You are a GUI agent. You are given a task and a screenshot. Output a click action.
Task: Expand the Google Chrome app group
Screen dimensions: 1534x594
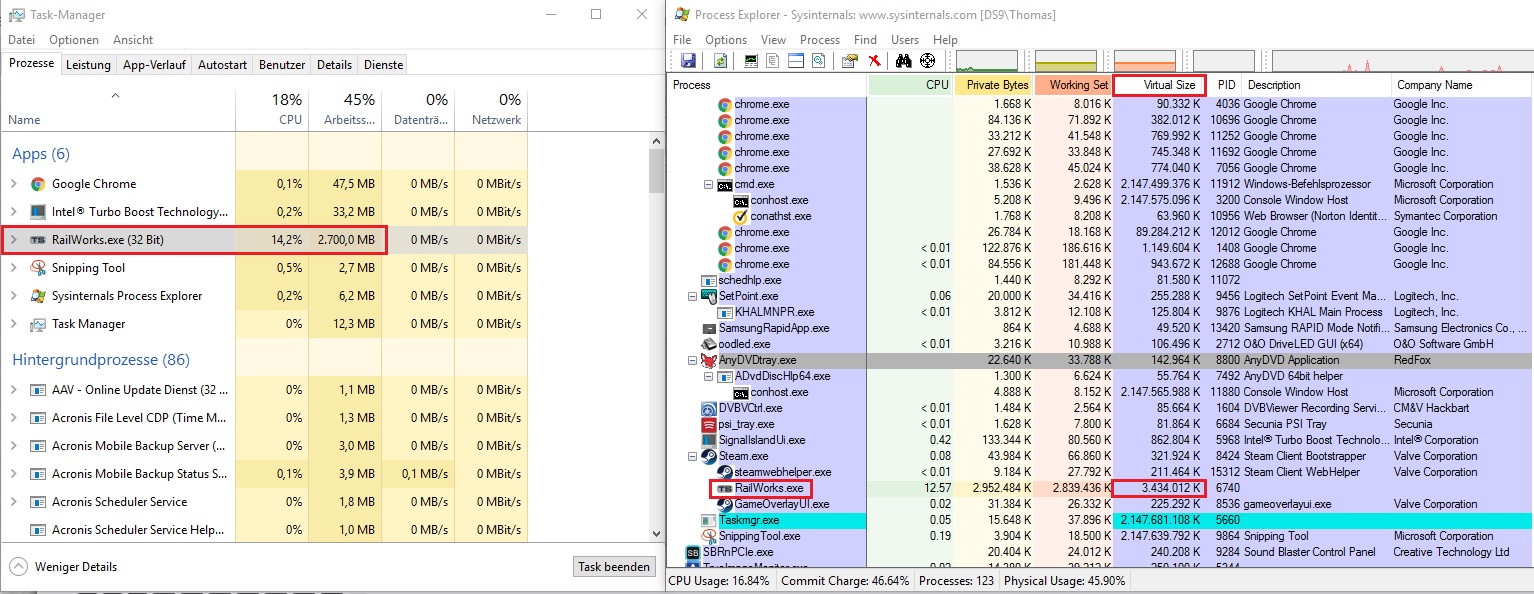(x=13, y=184)
